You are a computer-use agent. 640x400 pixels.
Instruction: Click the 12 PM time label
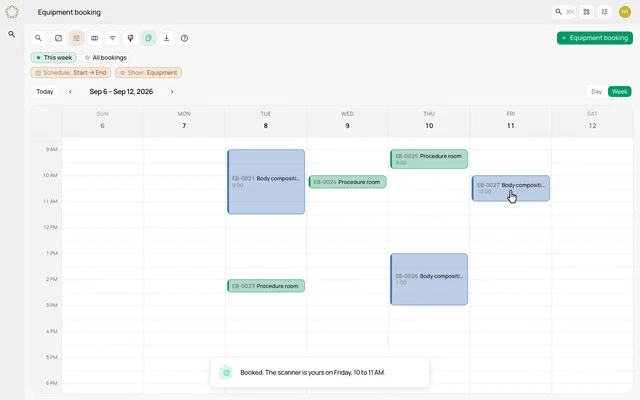click(x=50, y=227)
